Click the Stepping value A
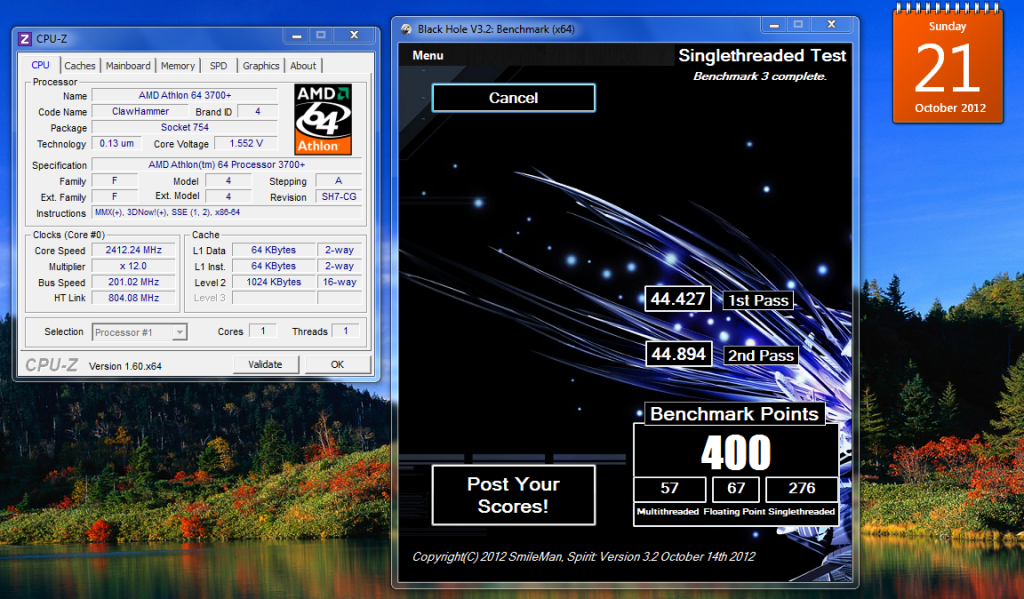1024x599 pixels. (339, 180)
